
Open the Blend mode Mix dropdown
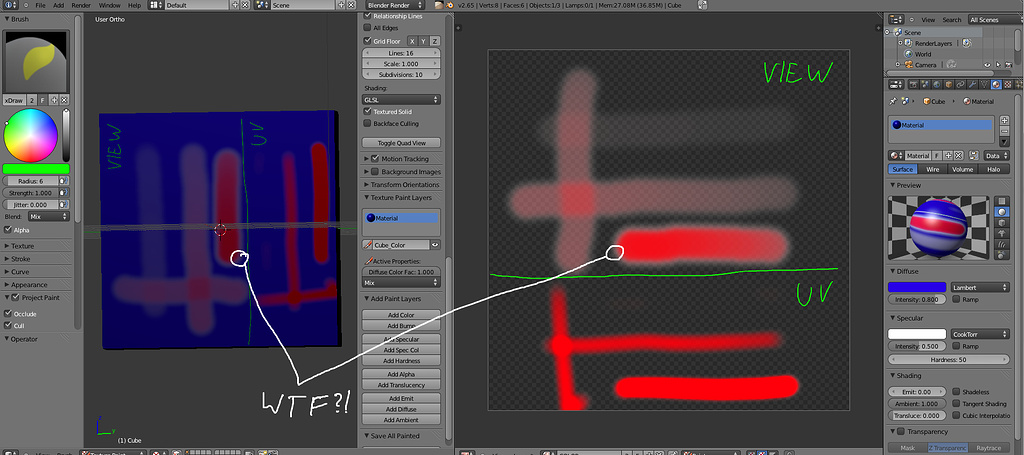click(48, 216)
